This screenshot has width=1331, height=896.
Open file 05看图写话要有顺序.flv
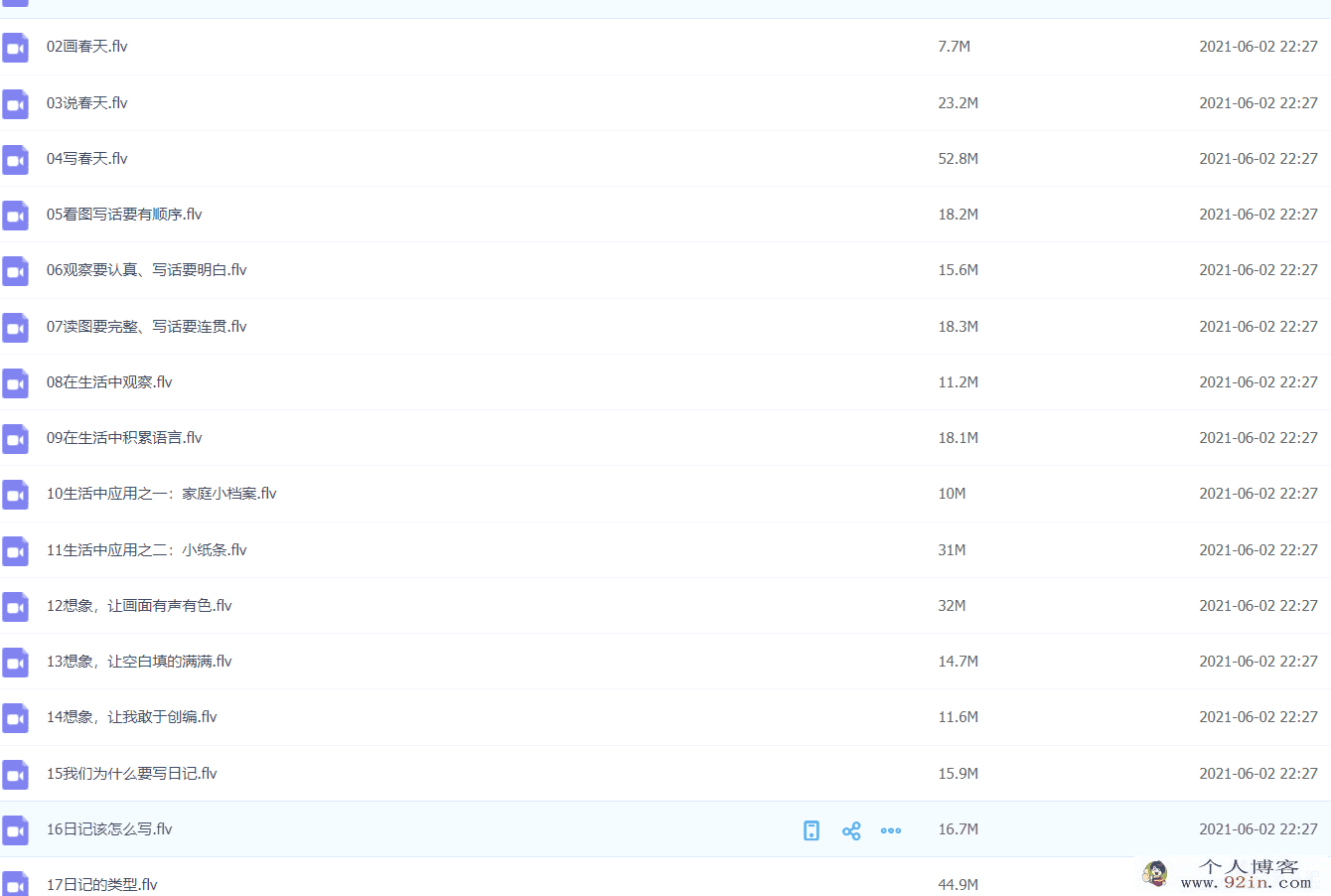(x=124, y=215)
